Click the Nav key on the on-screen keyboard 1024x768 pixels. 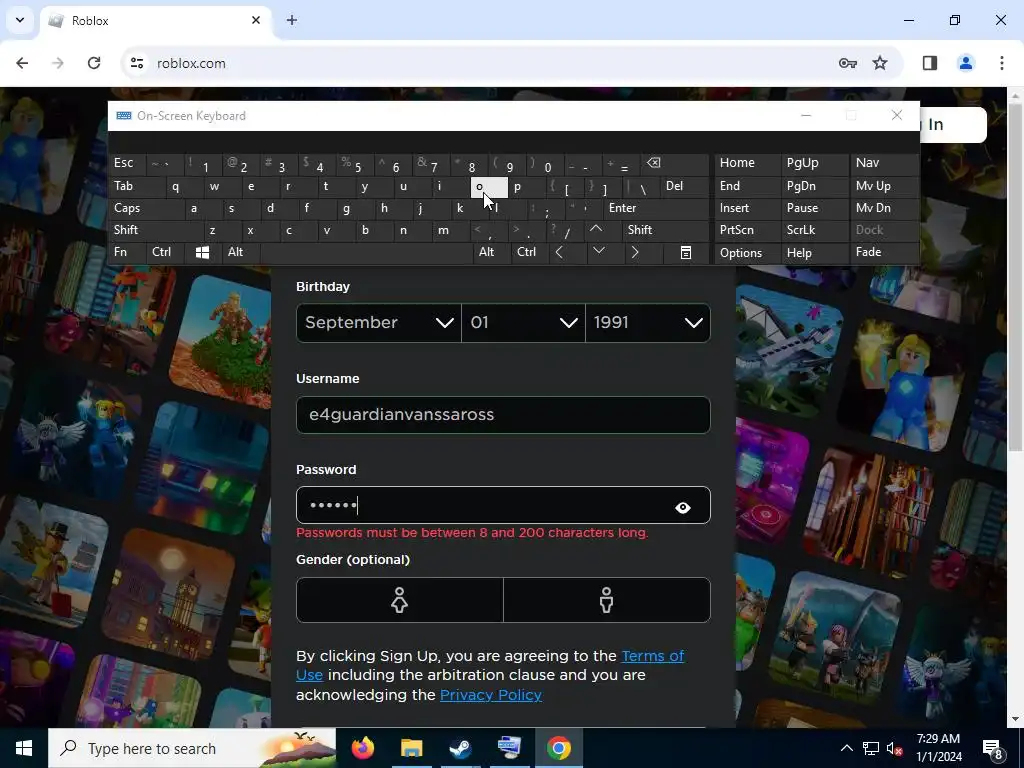pos(884,163)
